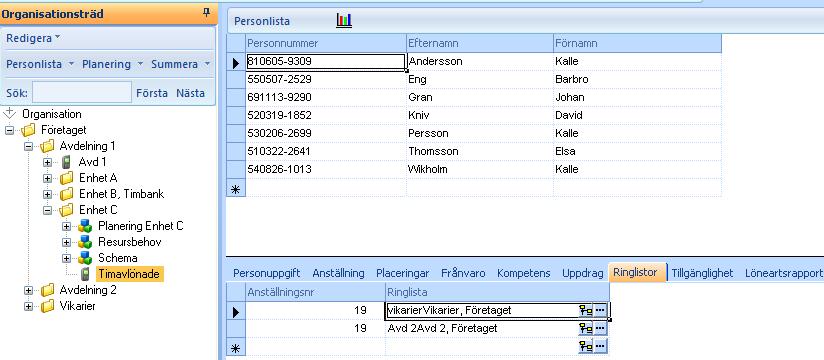Click the Resursbehov cubes icon
824x360 pixels.
(85, 242)
